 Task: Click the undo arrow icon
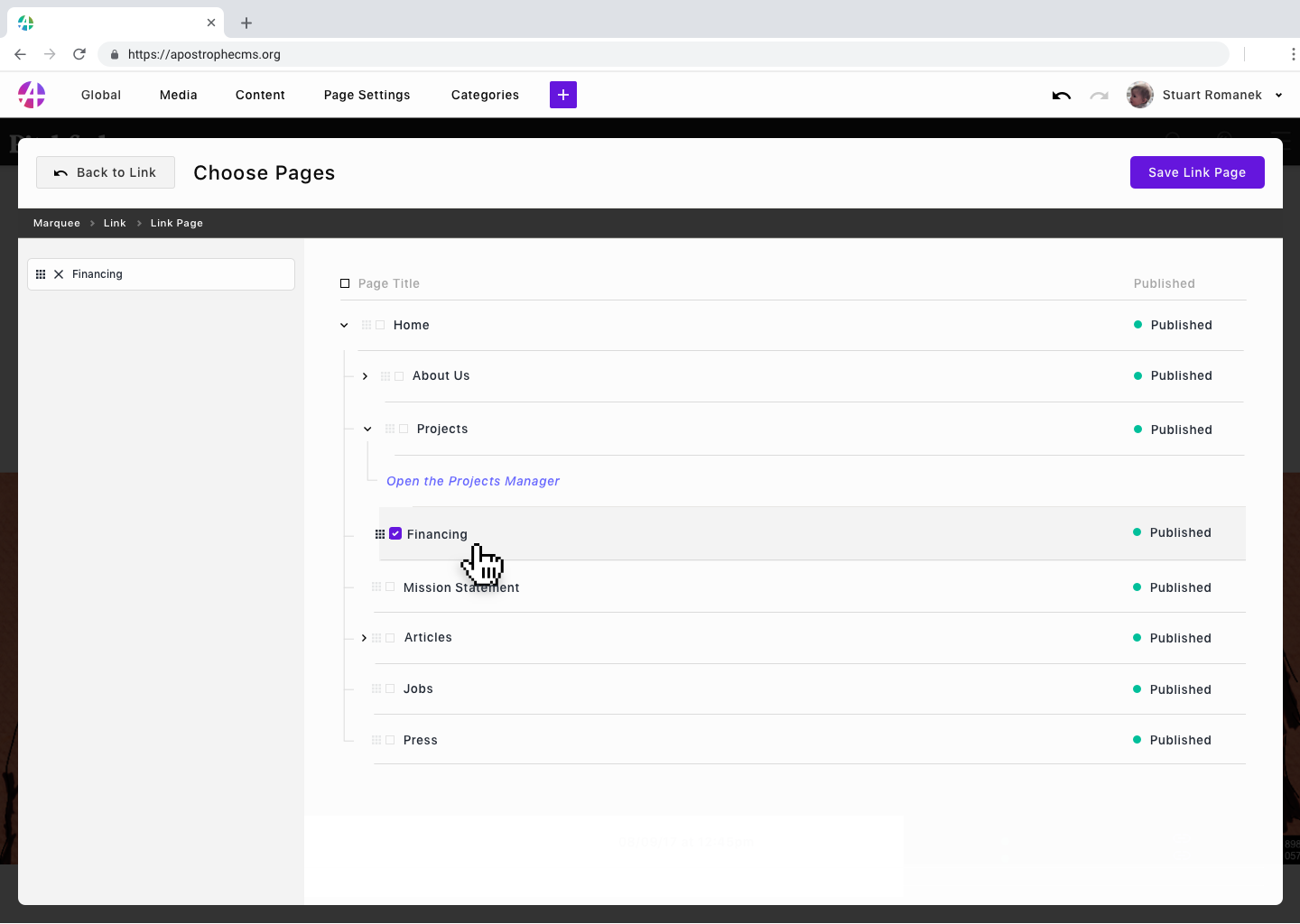[1061, 95]
